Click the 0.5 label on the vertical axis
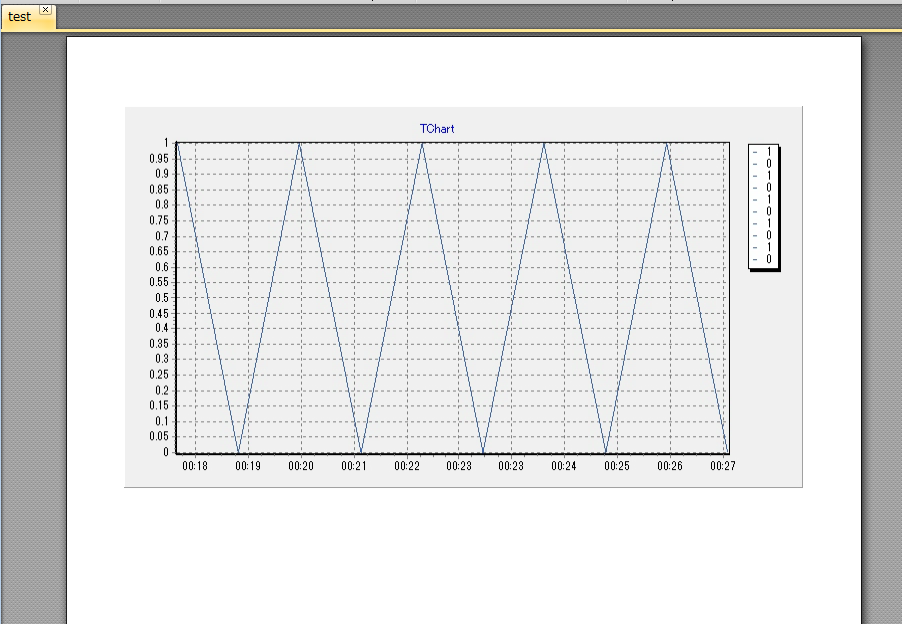This screenshot has width=902, height=624. (163, 297)
